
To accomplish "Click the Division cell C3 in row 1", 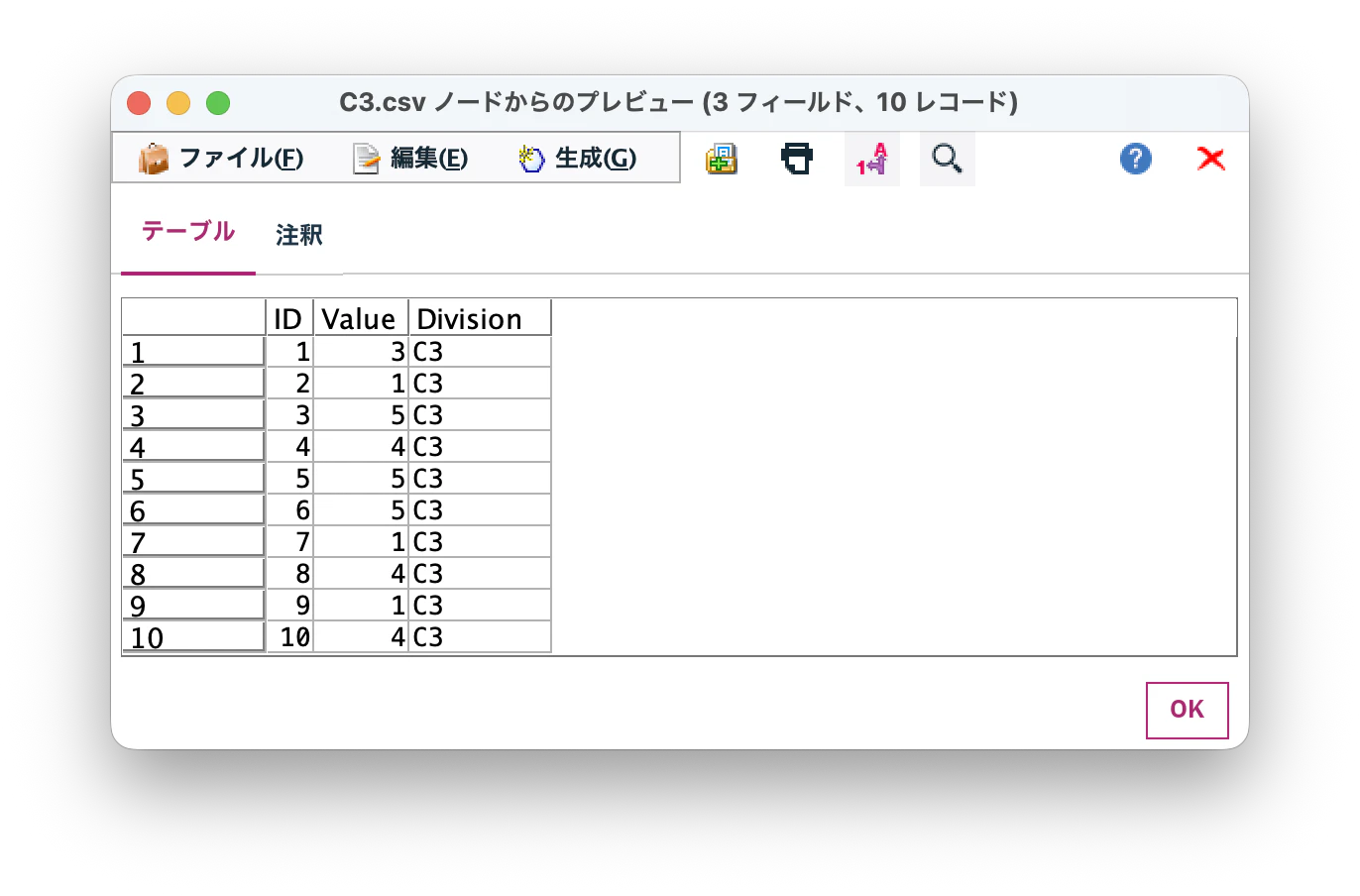I will (480, 352).
